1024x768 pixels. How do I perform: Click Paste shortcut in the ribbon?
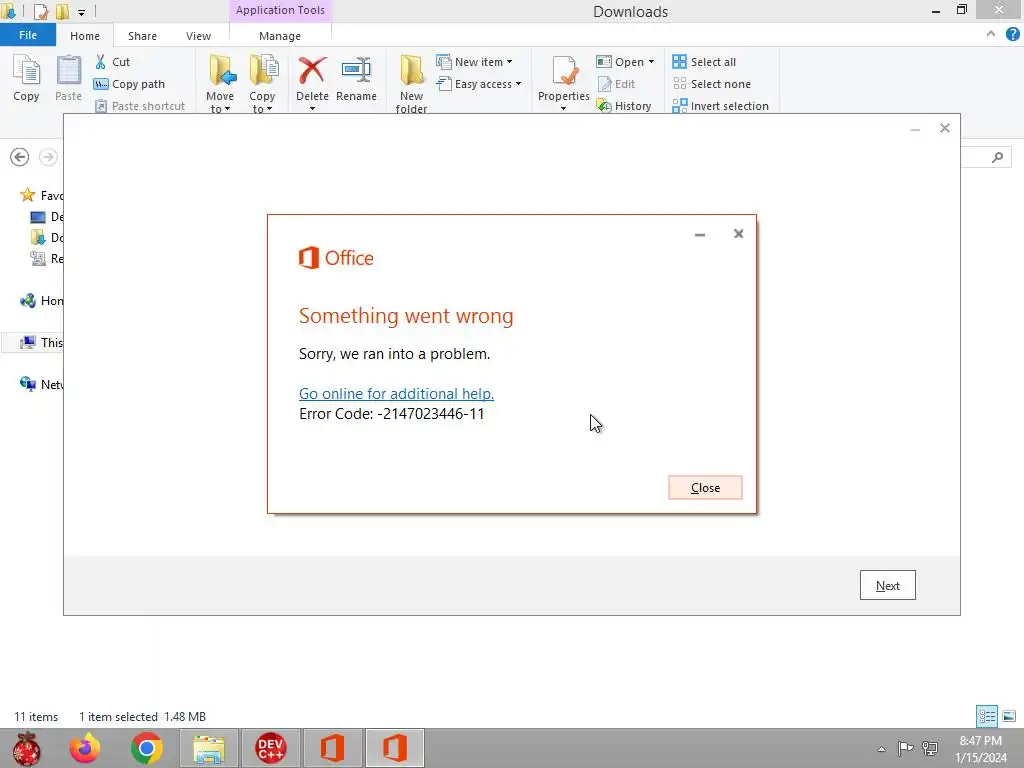coord(140,106)
